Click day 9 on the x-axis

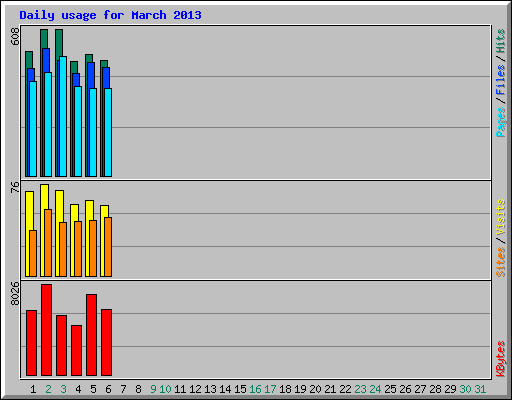point(153,389)
